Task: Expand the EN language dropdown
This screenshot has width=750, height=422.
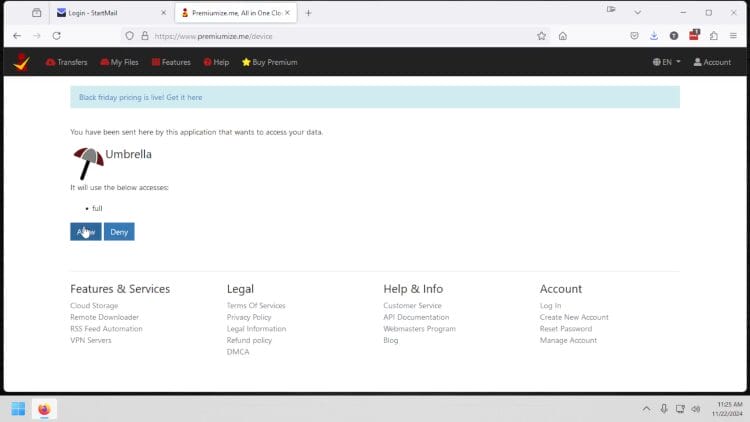Action: click(666, 62)
